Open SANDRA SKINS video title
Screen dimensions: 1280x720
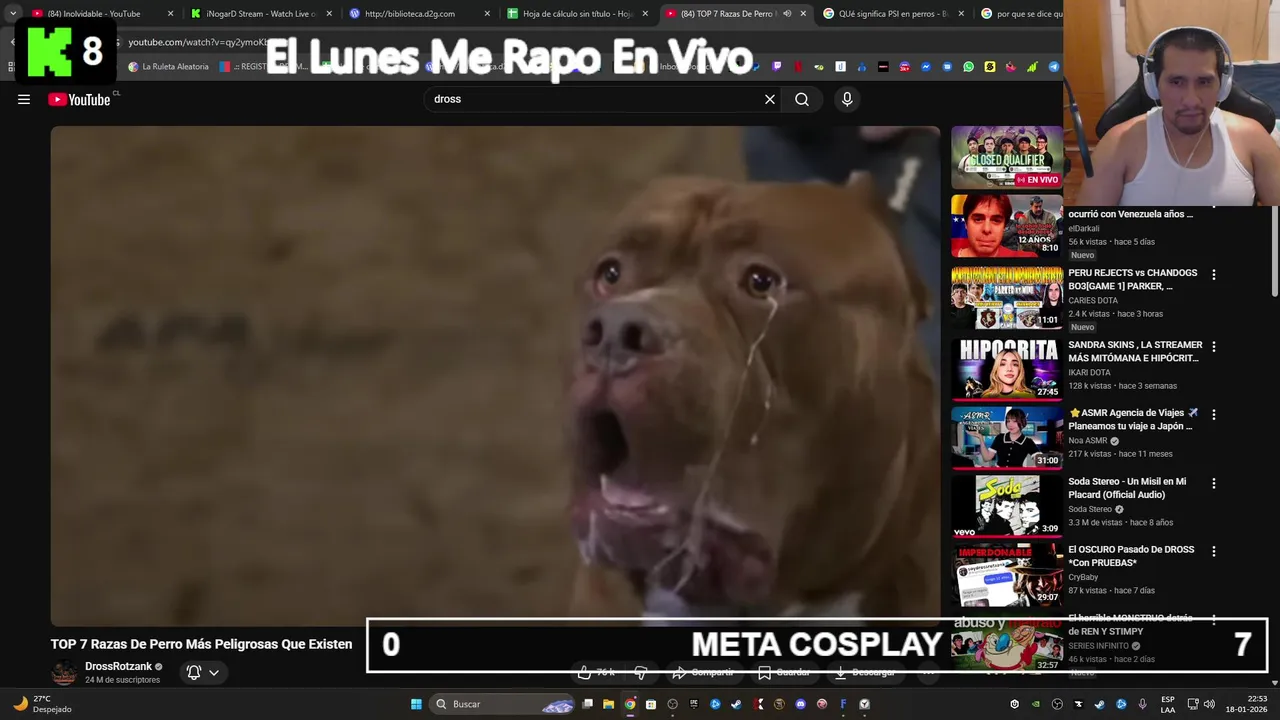[1135, 351]
